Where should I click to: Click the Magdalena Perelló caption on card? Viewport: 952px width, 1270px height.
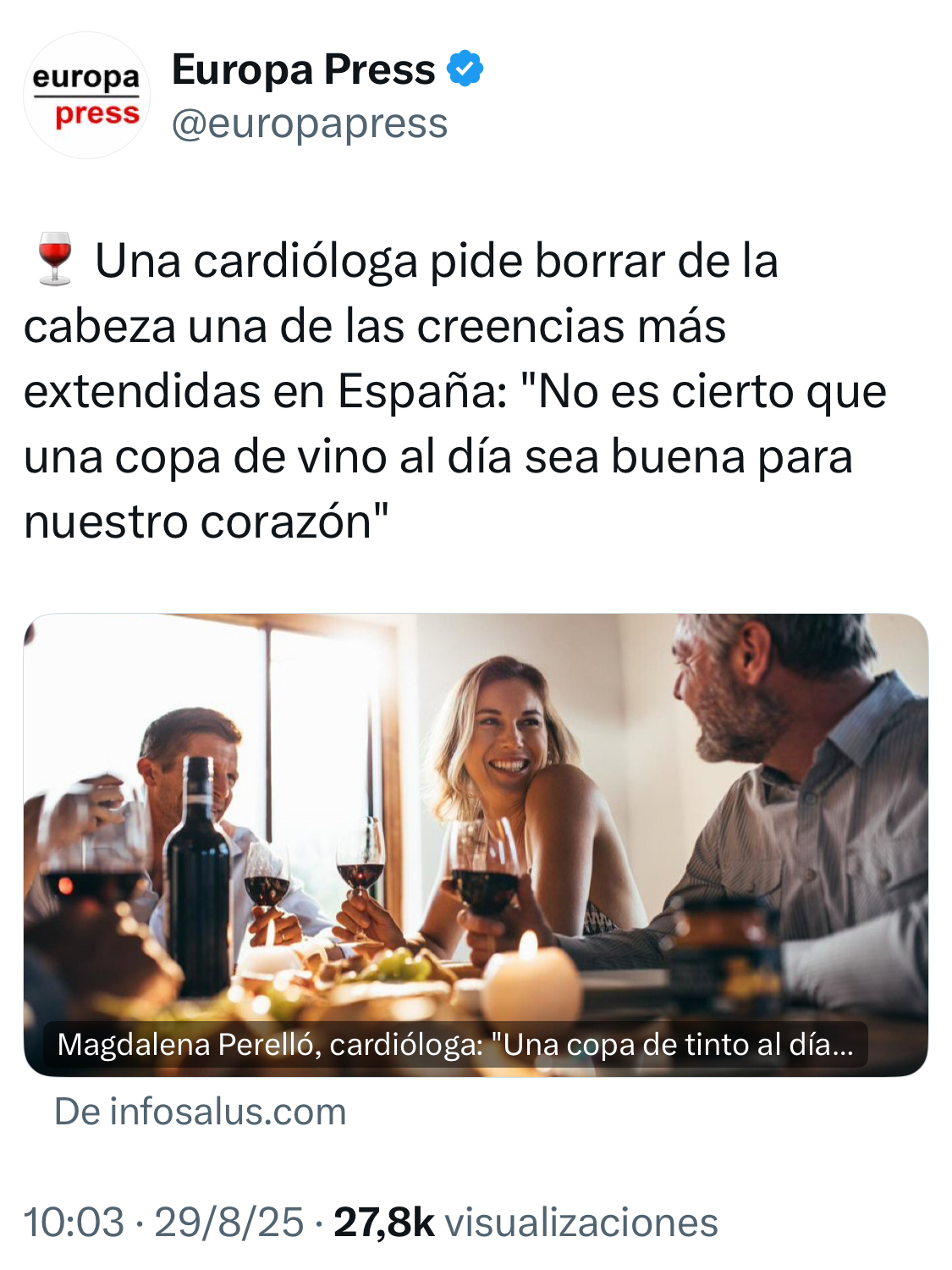[x=455, y=1045]
